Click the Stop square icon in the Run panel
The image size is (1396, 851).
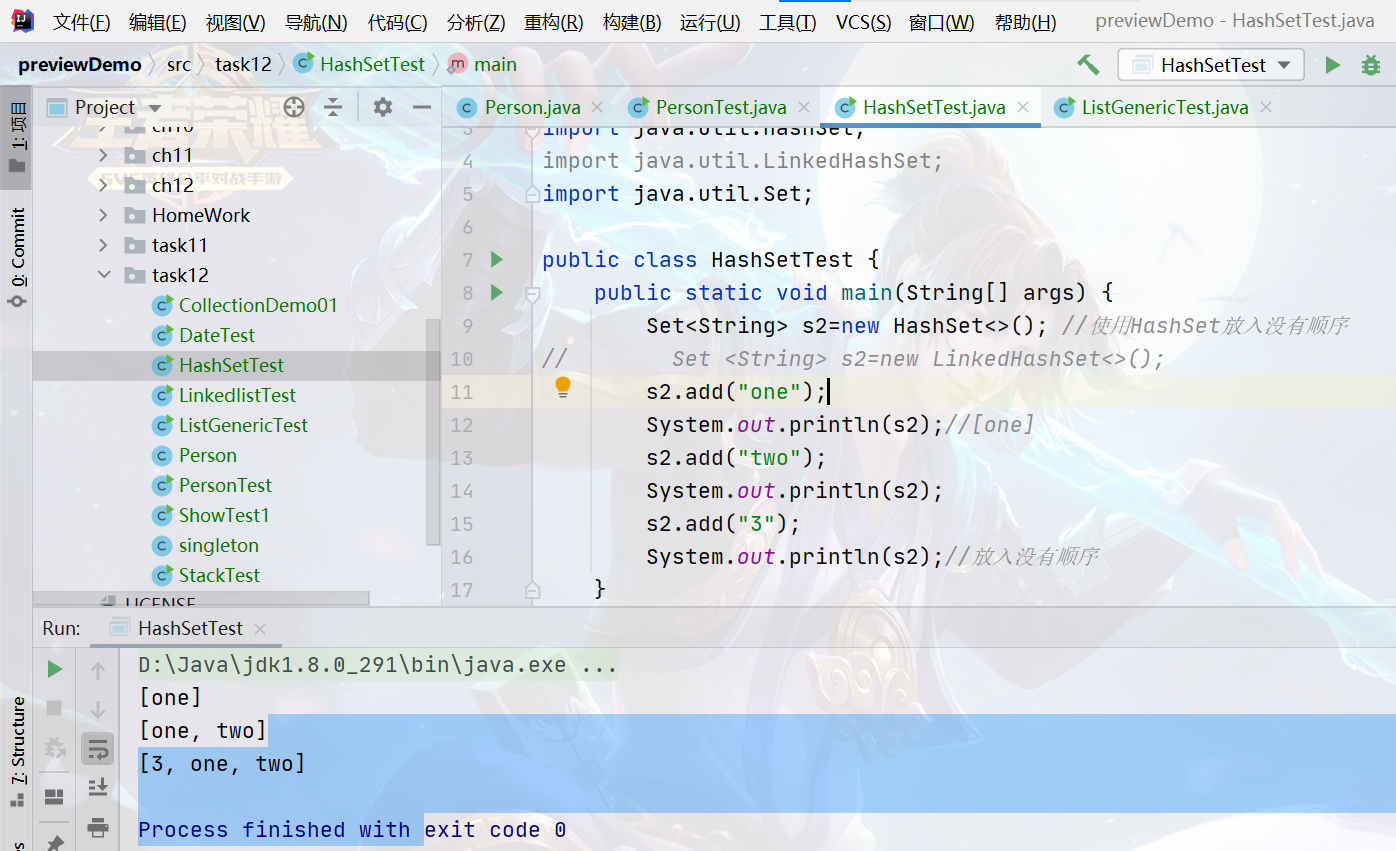pyautogui.click(x=55, y=708)
